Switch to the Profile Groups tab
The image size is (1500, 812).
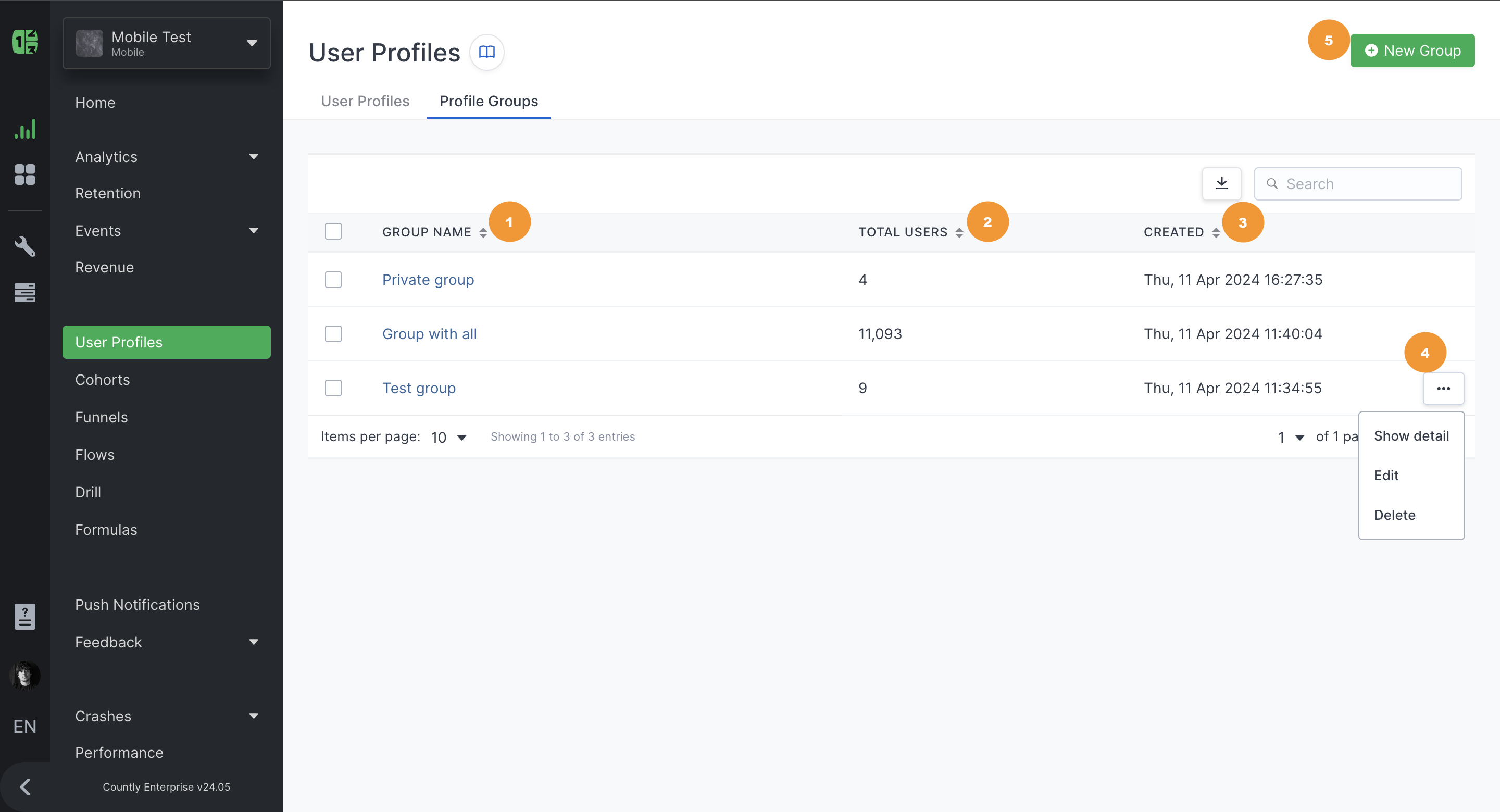pos(489,102)
